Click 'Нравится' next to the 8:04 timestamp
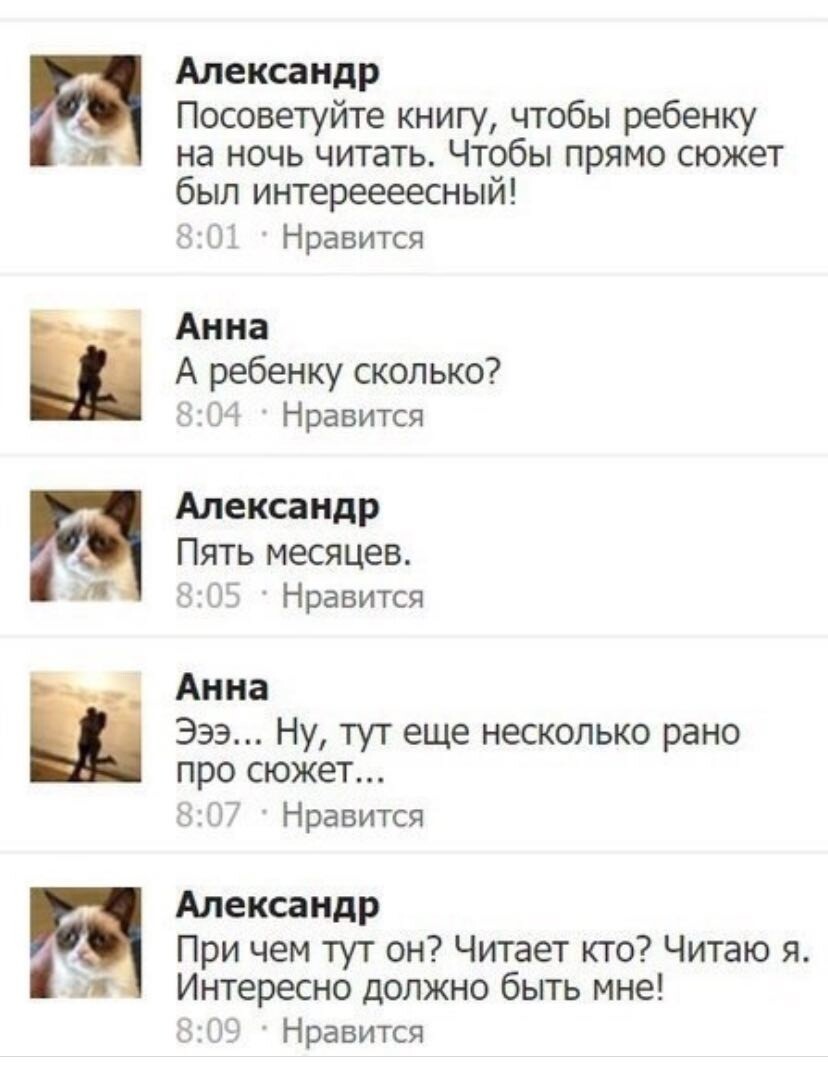The image size is (828, 1070). 353,415
